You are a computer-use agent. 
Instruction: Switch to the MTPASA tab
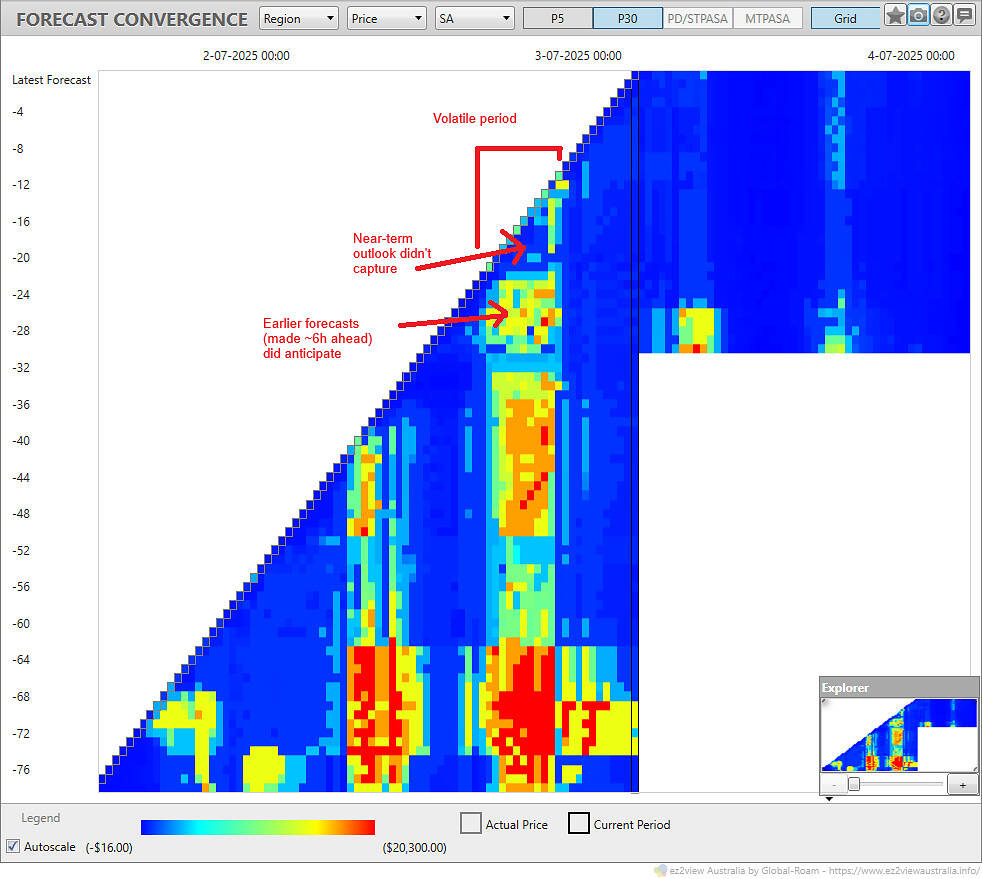tap(767, 18)
